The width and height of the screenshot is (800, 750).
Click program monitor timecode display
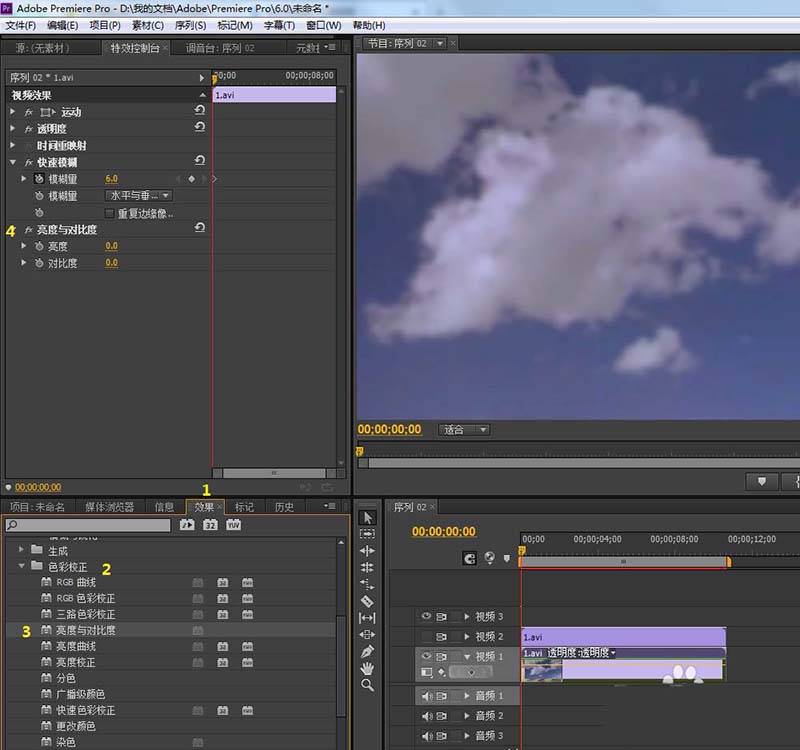click(389, 430)
